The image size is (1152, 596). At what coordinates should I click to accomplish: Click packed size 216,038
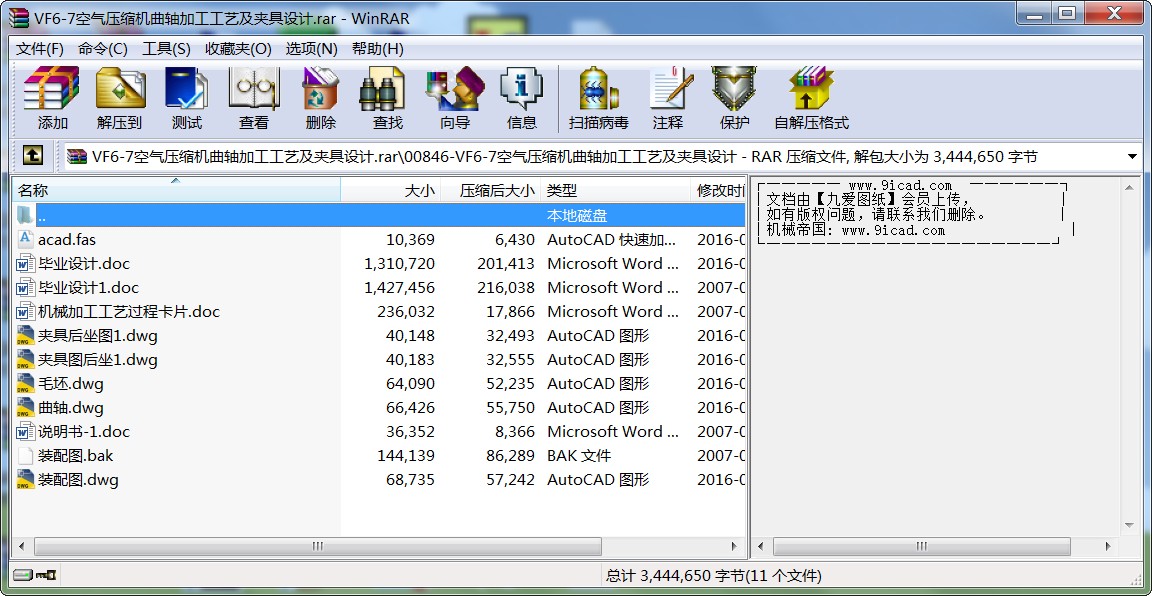tap(505, 287)
